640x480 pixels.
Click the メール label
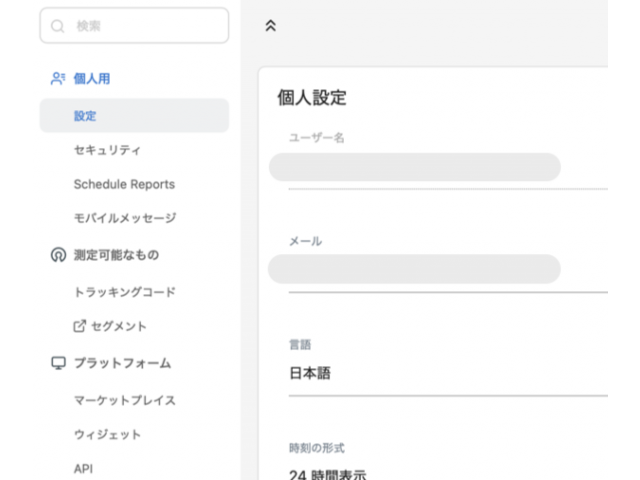(305, 241)
